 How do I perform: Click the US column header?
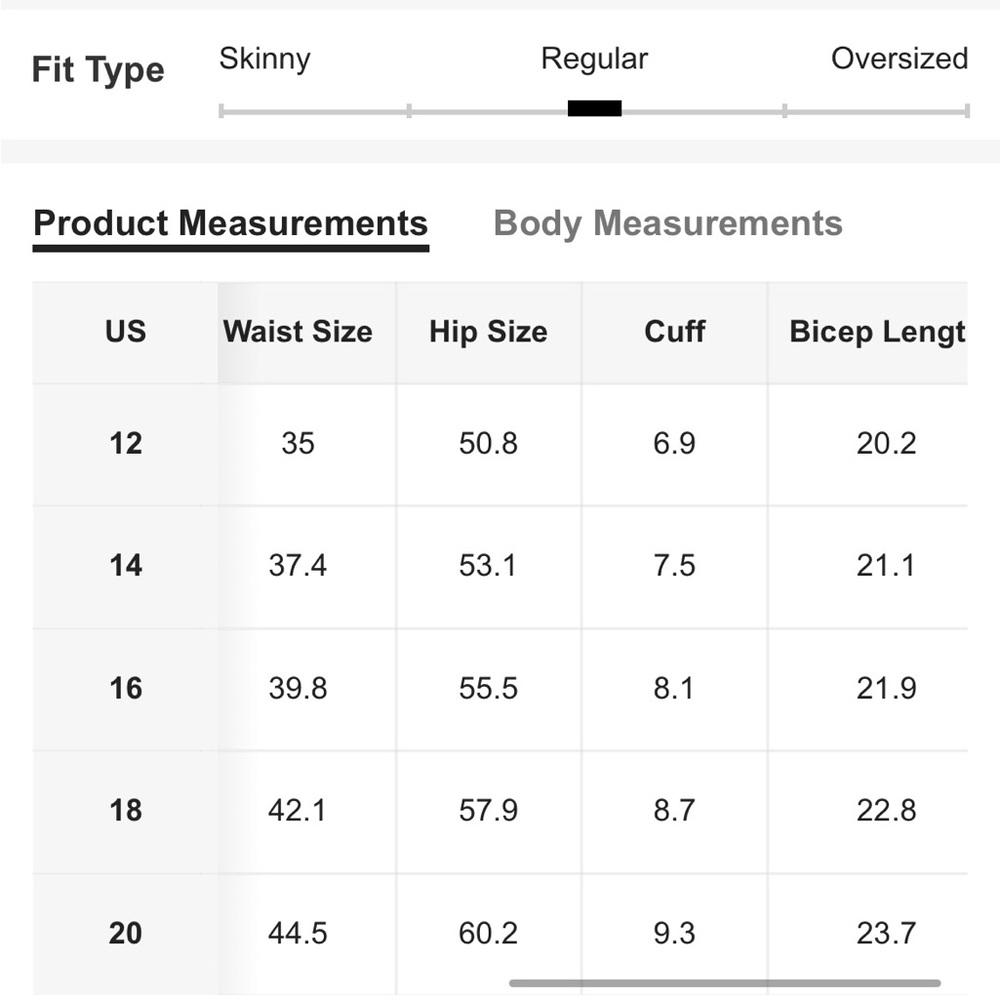126,332
